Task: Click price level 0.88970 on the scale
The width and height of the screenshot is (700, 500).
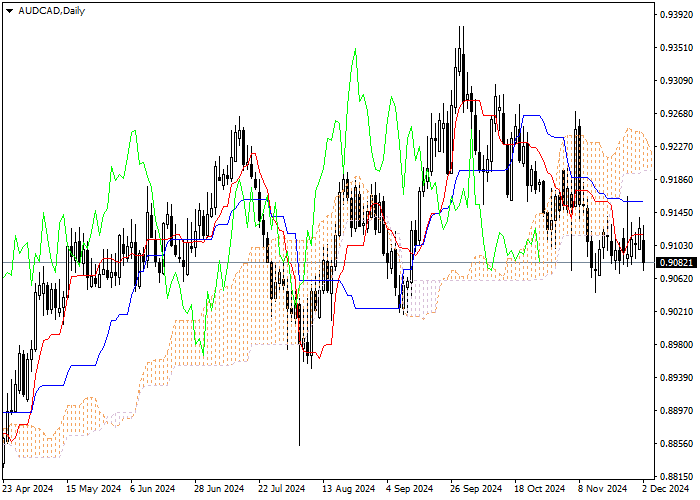Action: click(x=677, y=410)
